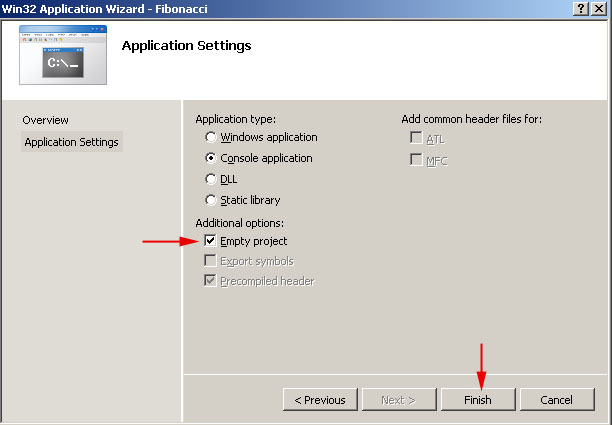Screen dimensions: 612x425
Task: Open help via the title bar question mark
Action: [x=581, y=8]
